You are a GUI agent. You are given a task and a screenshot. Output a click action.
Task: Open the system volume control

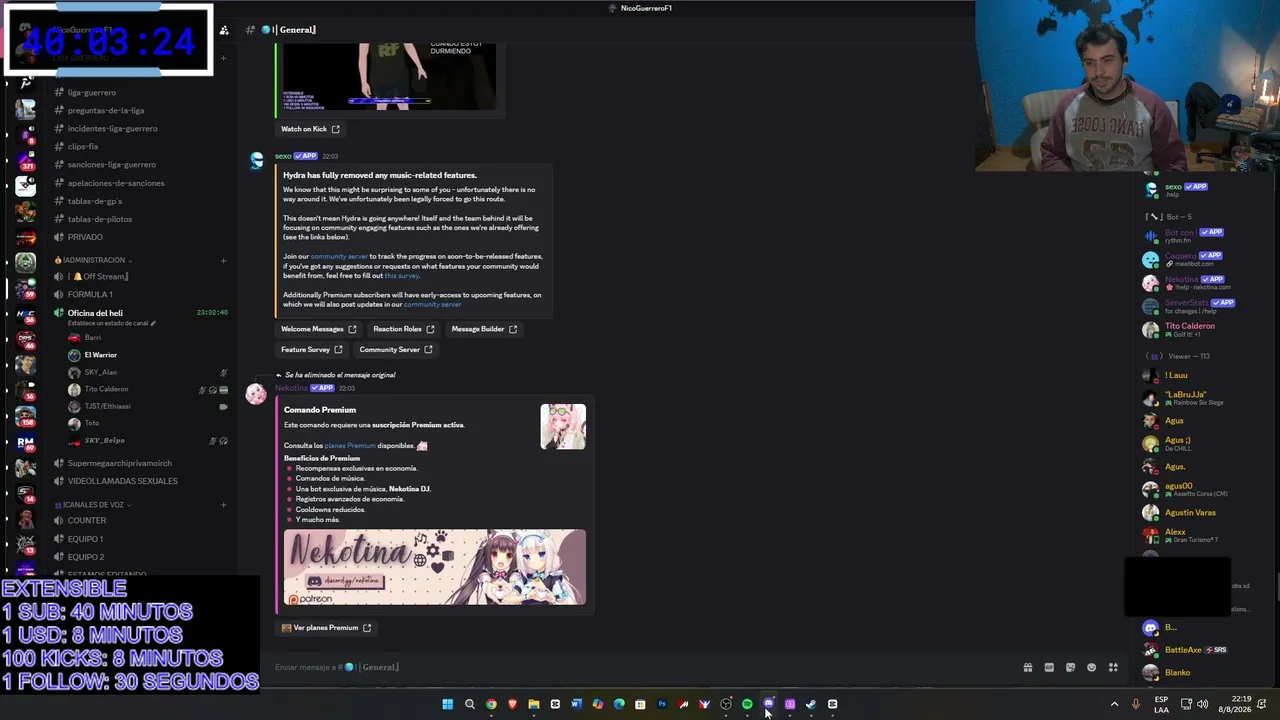pyautogui.click(x=1202, y=704)
